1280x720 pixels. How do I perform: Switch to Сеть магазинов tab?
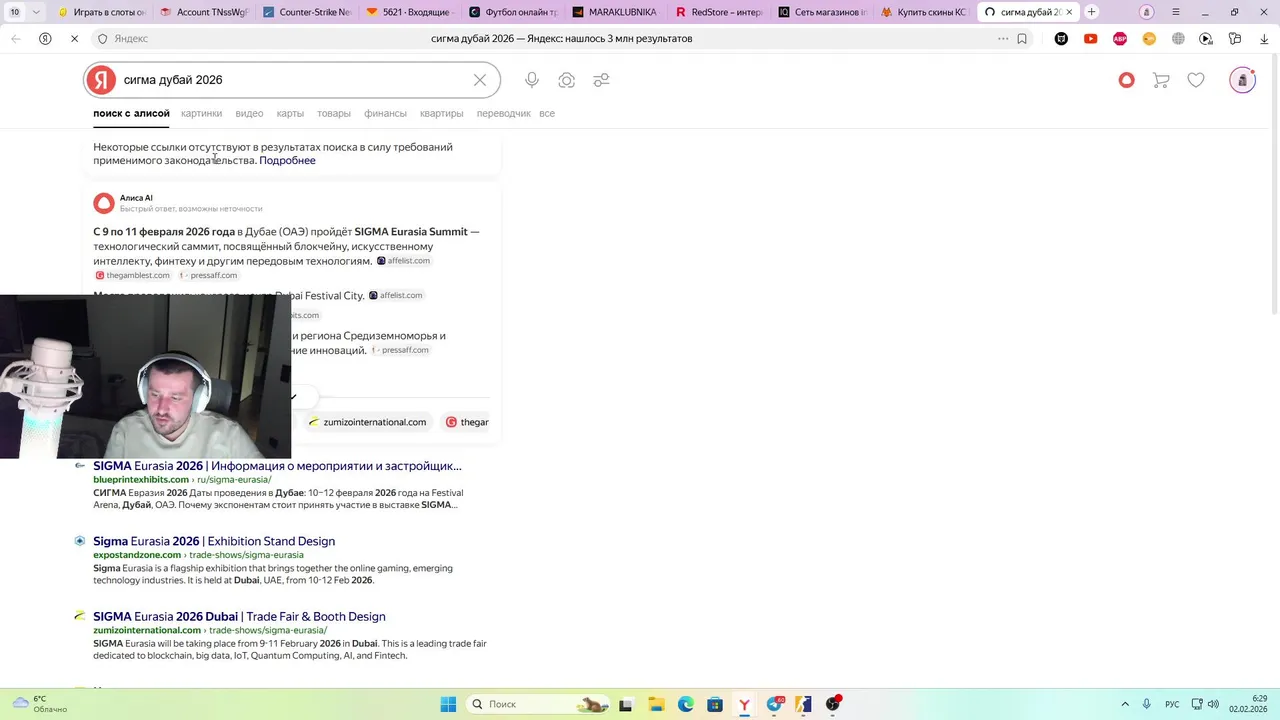click(822, 12)
